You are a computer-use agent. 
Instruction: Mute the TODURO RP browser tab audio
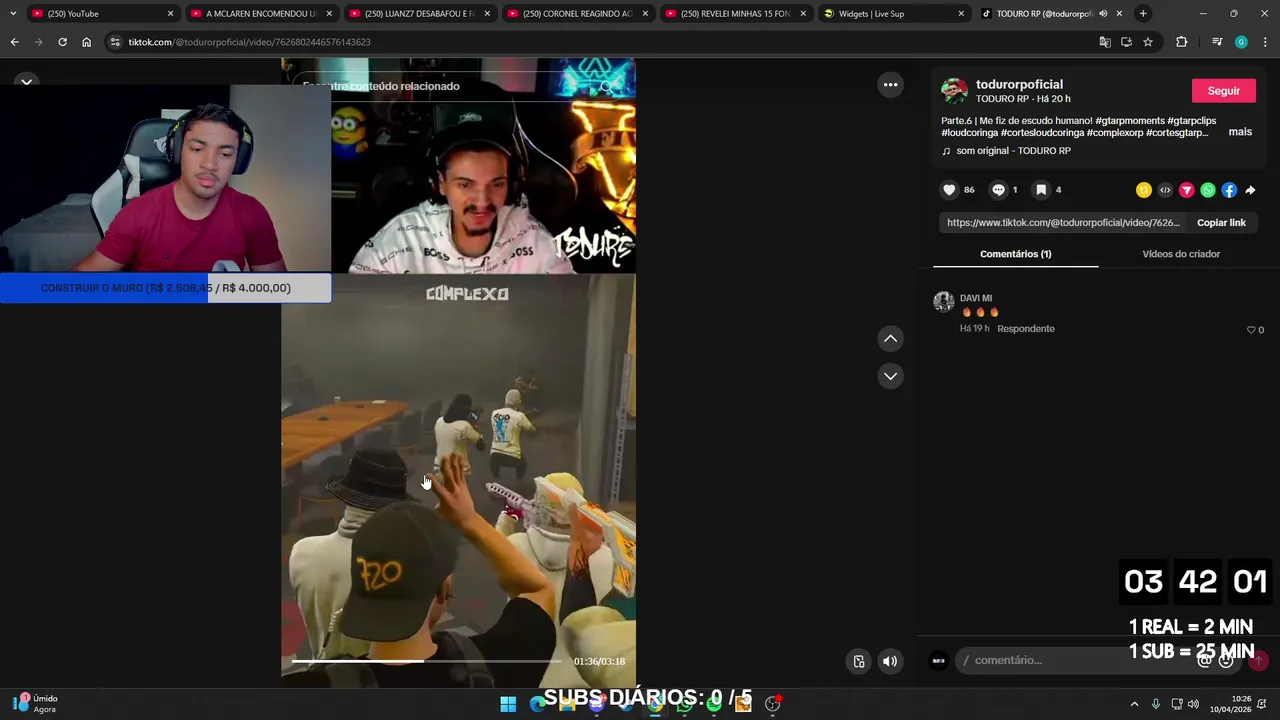click(1103, 14)
